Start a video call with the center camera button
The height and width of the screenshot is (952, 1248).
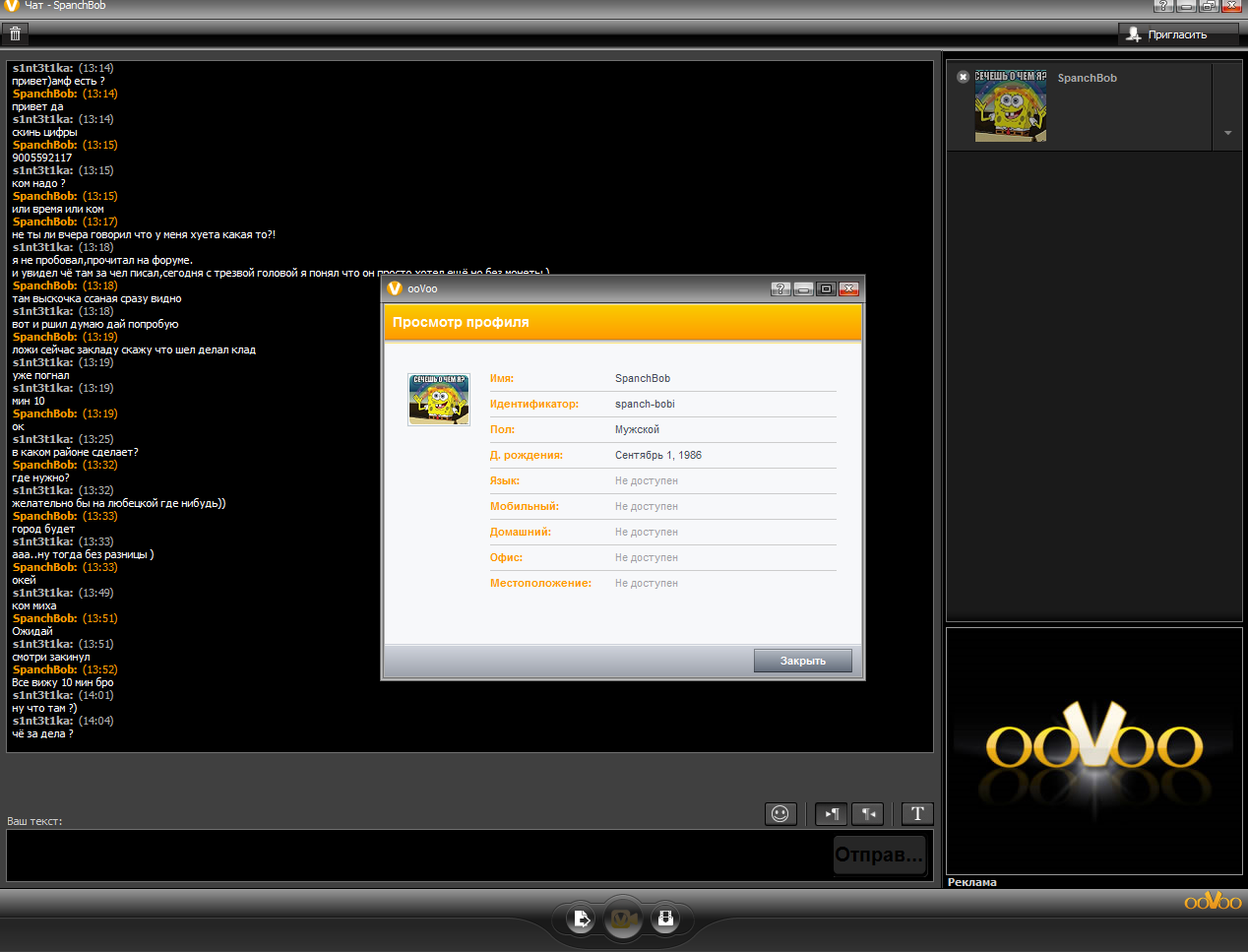[623, 920]
